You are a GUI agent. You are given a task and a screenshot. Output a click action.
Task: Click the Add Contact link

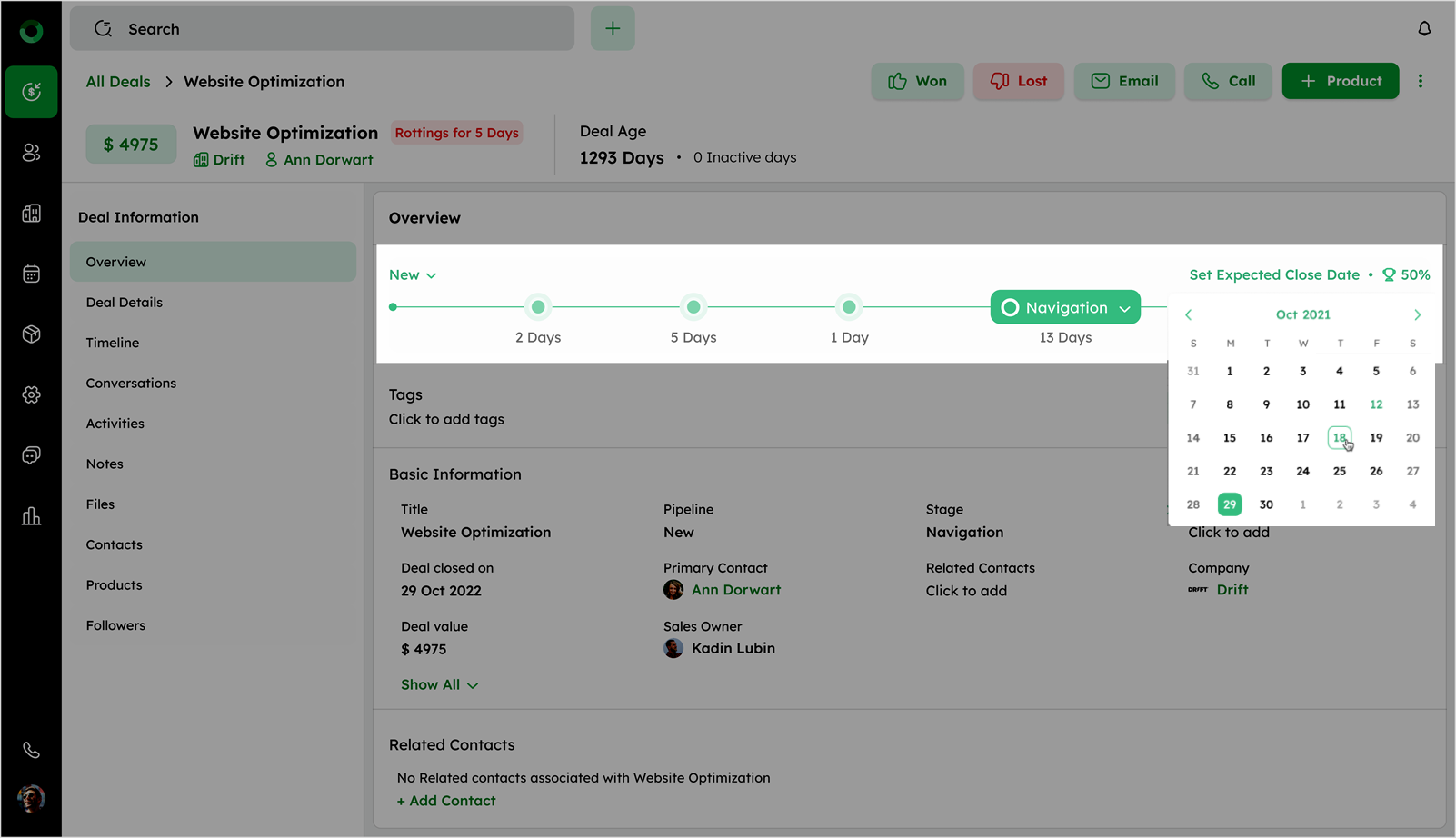446,801
